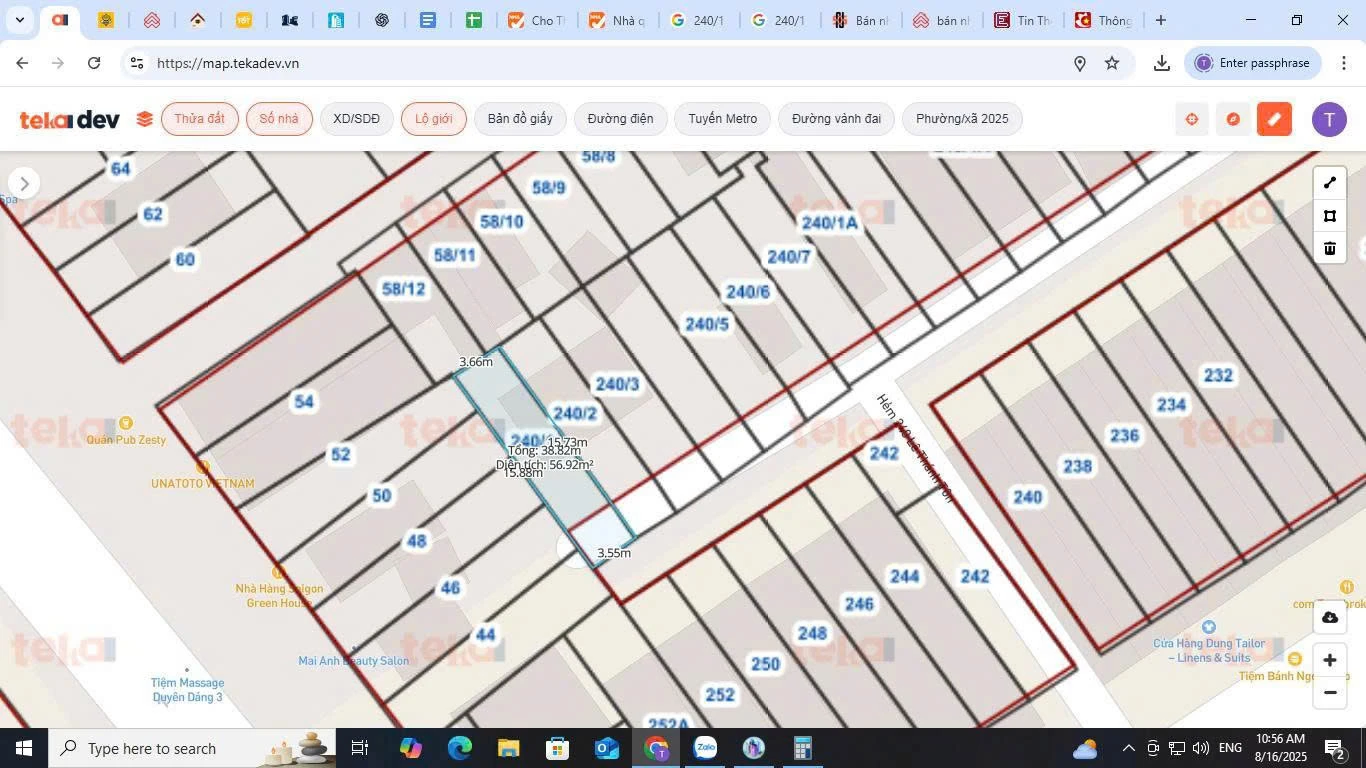Open the Chrome browser menu

pos(1346,62)
